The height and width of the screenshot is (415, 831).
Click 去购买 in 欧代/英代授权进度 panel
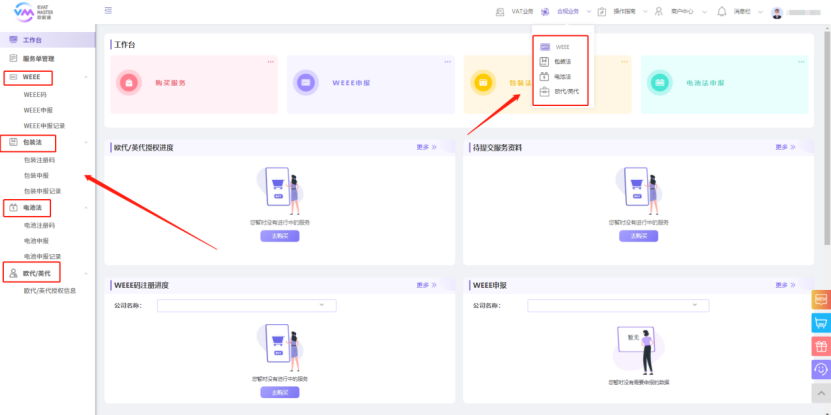pos(280,236)
